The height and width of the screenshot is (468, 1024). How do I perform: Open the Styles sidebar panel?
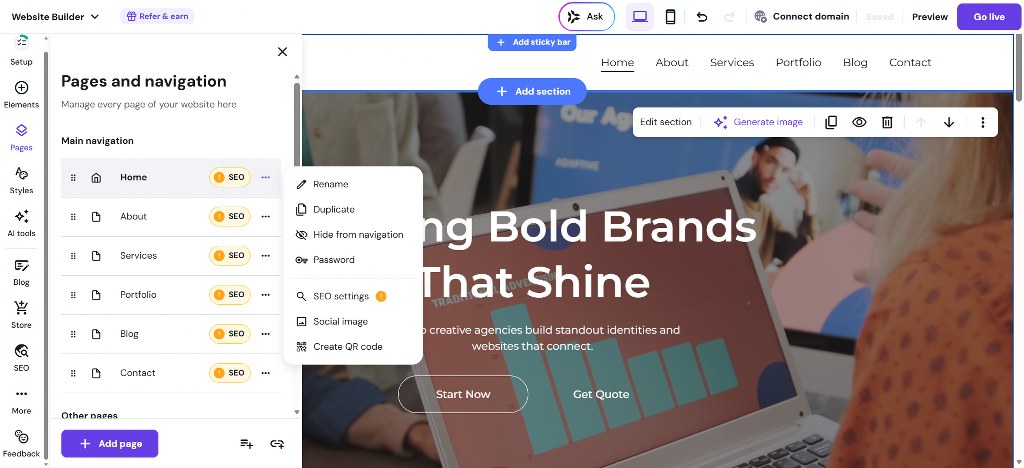(x=21, y=181)
